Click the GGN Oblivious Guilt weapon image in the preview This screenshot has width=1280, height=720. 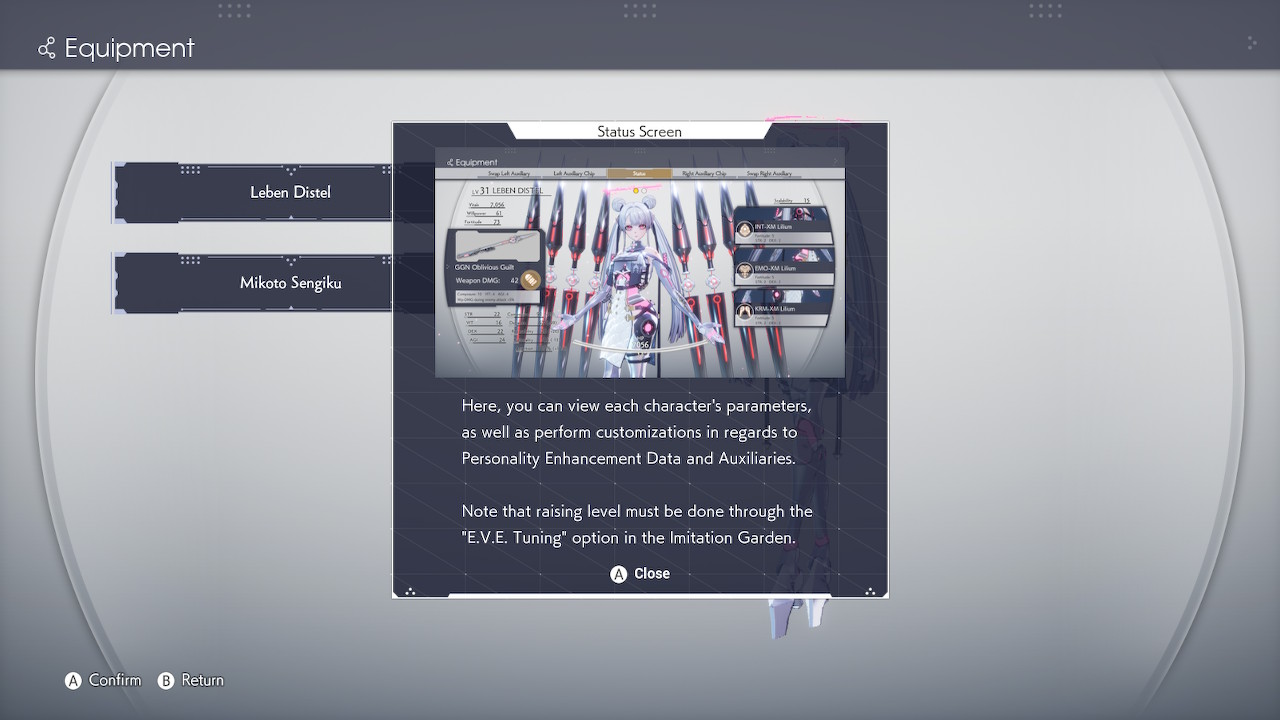(x=498, y=245)
